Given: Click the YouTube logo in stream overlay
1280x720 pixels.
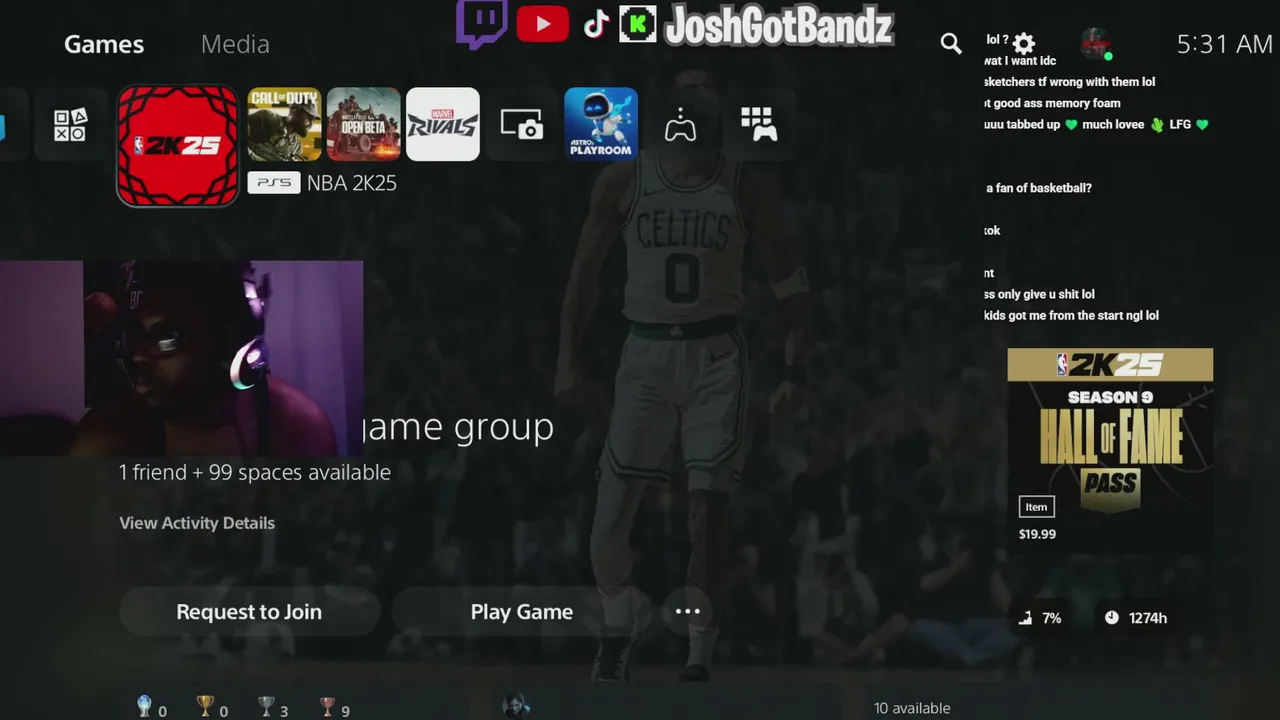Looking at the screenshot, I should click(x=543, y=25).
